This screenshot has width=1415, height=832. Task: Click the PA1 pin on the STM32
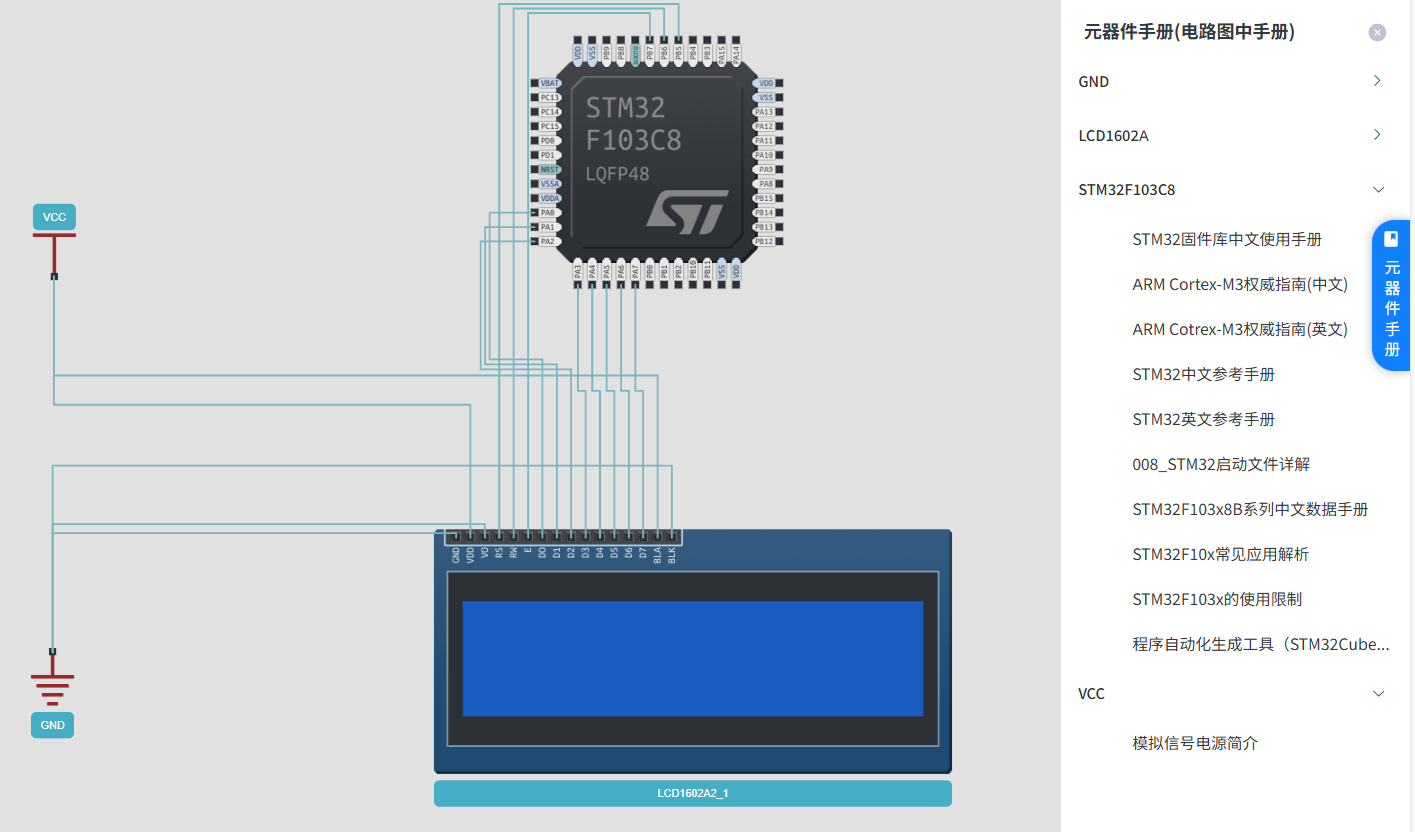546,227
